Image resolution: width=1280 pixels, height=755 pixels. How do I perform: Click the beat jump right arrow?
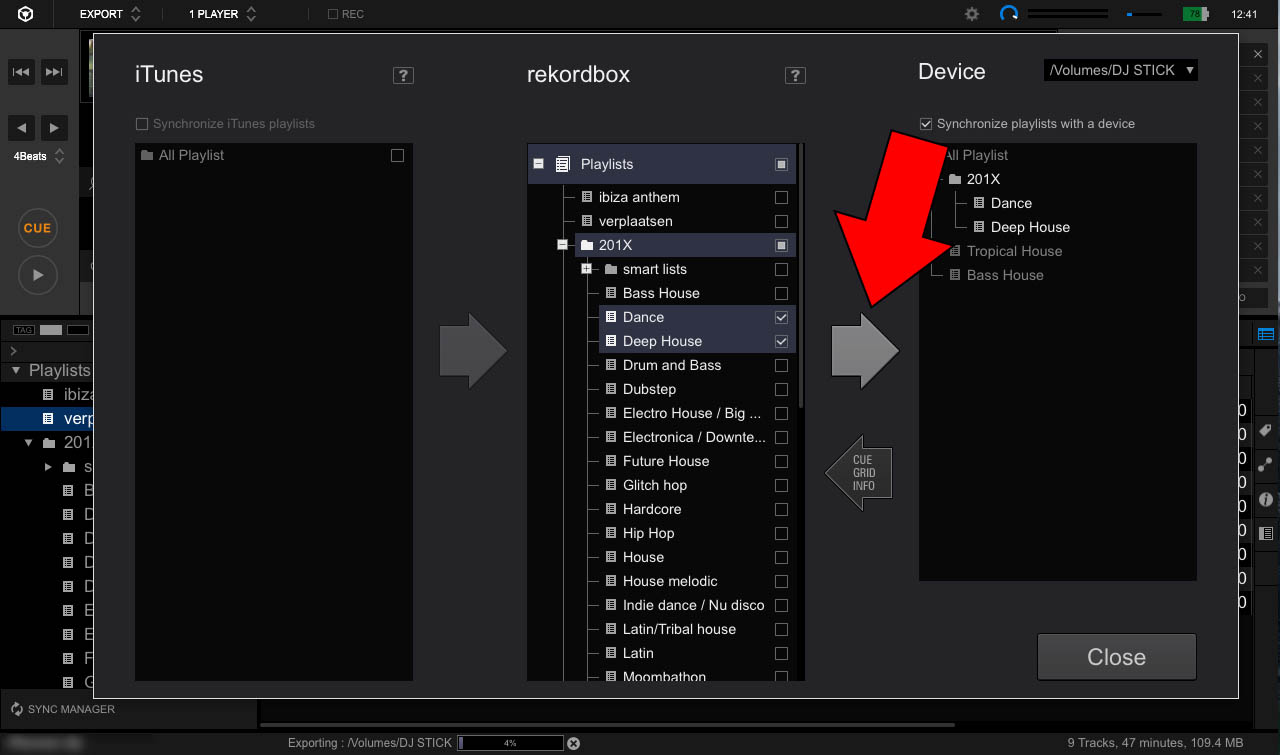pos(54,128)
